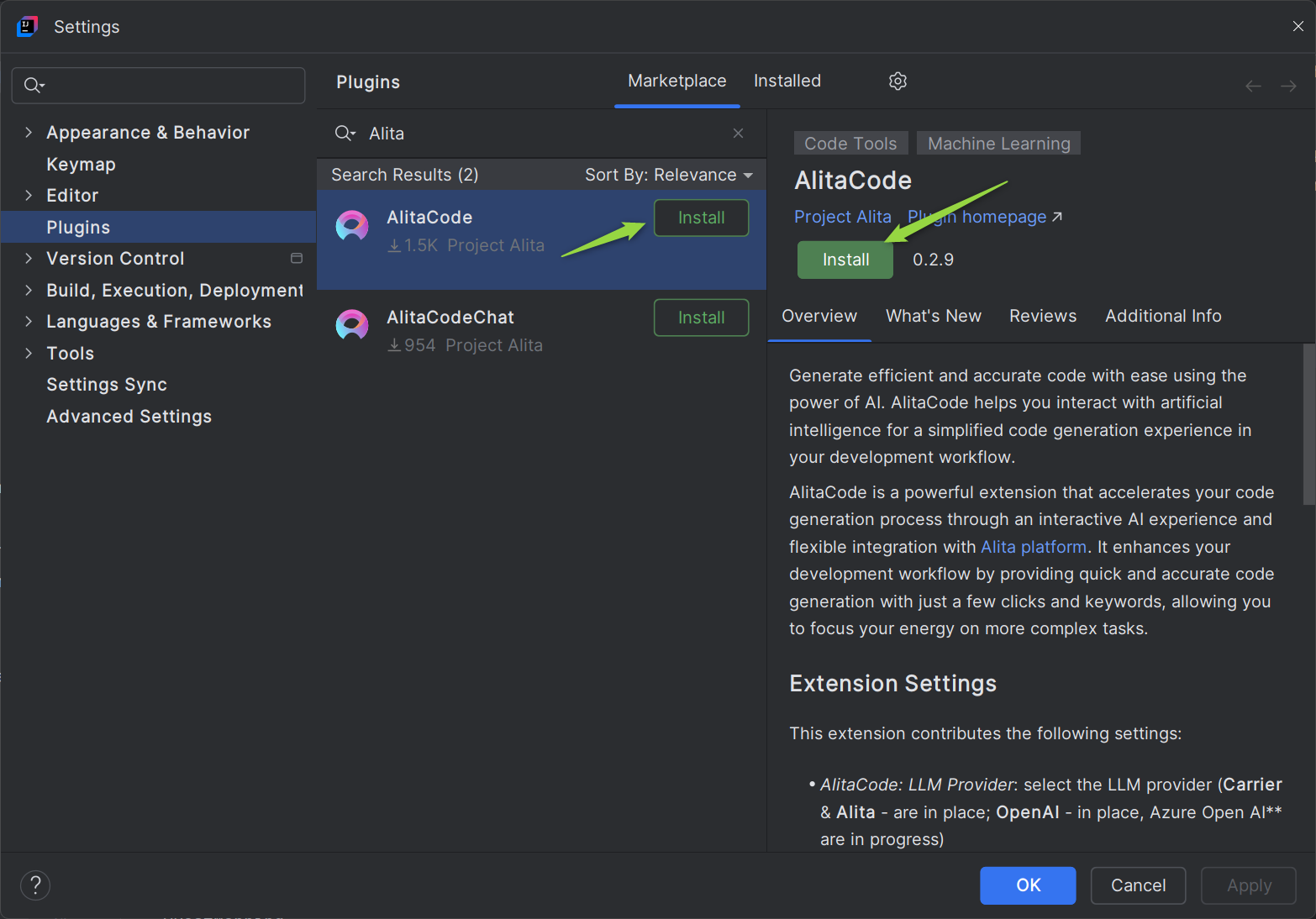This screenshot has height=919, width=1316.
Task: Click the Search Results (2) header
Action: coord(405,175)
